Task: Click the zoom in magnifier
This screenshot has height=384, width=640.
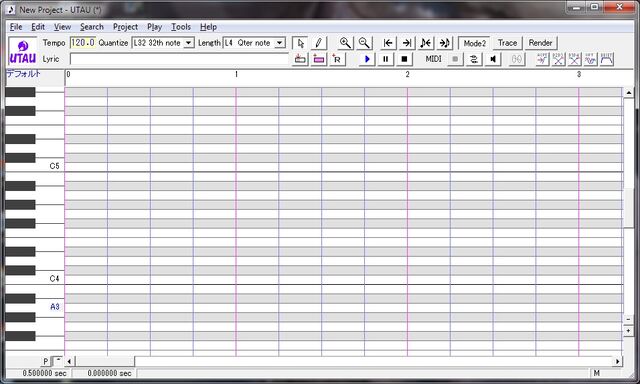Action: 345,43
